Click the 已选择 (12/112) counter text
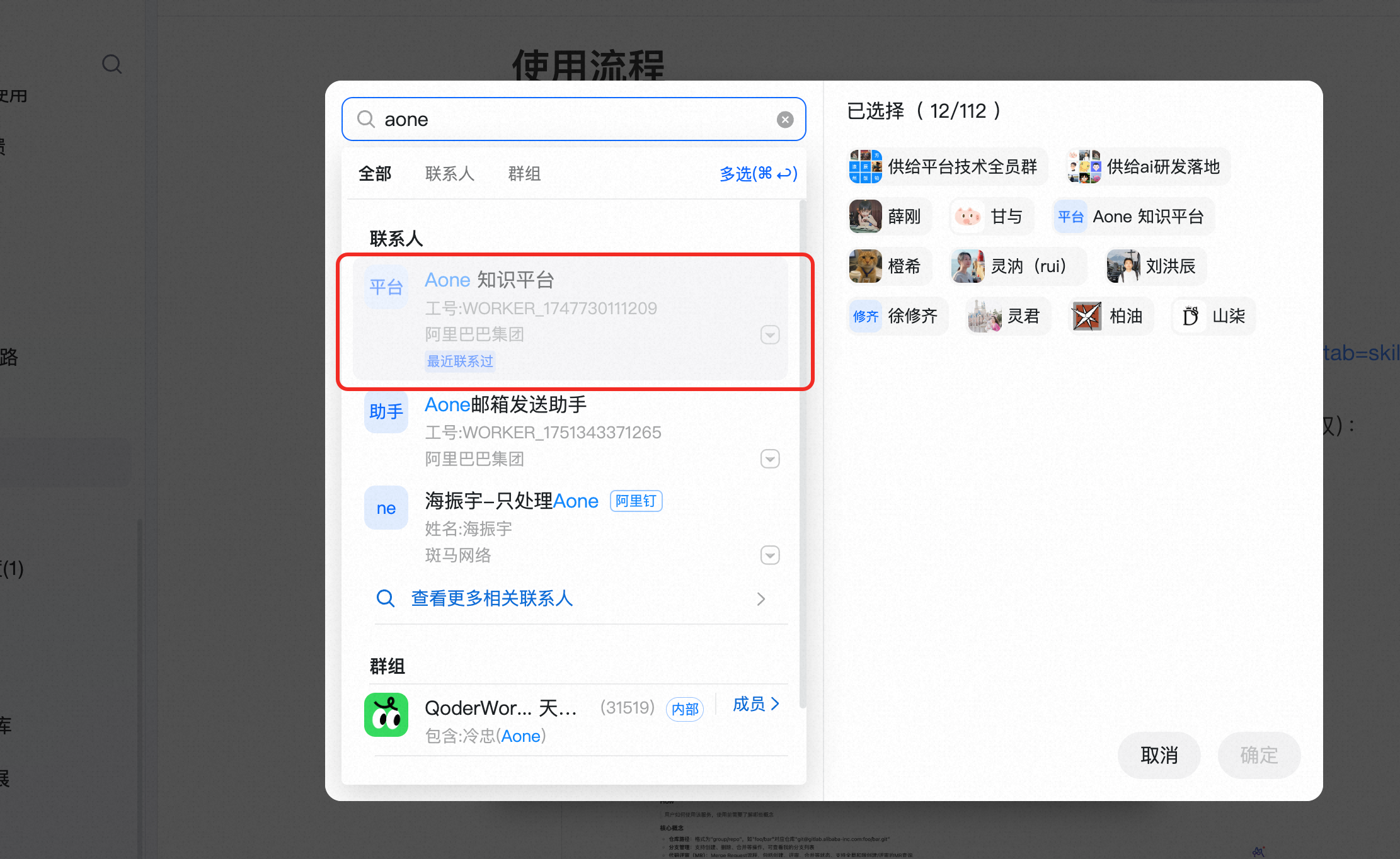 pyautogui.click(x=924, y=111)
